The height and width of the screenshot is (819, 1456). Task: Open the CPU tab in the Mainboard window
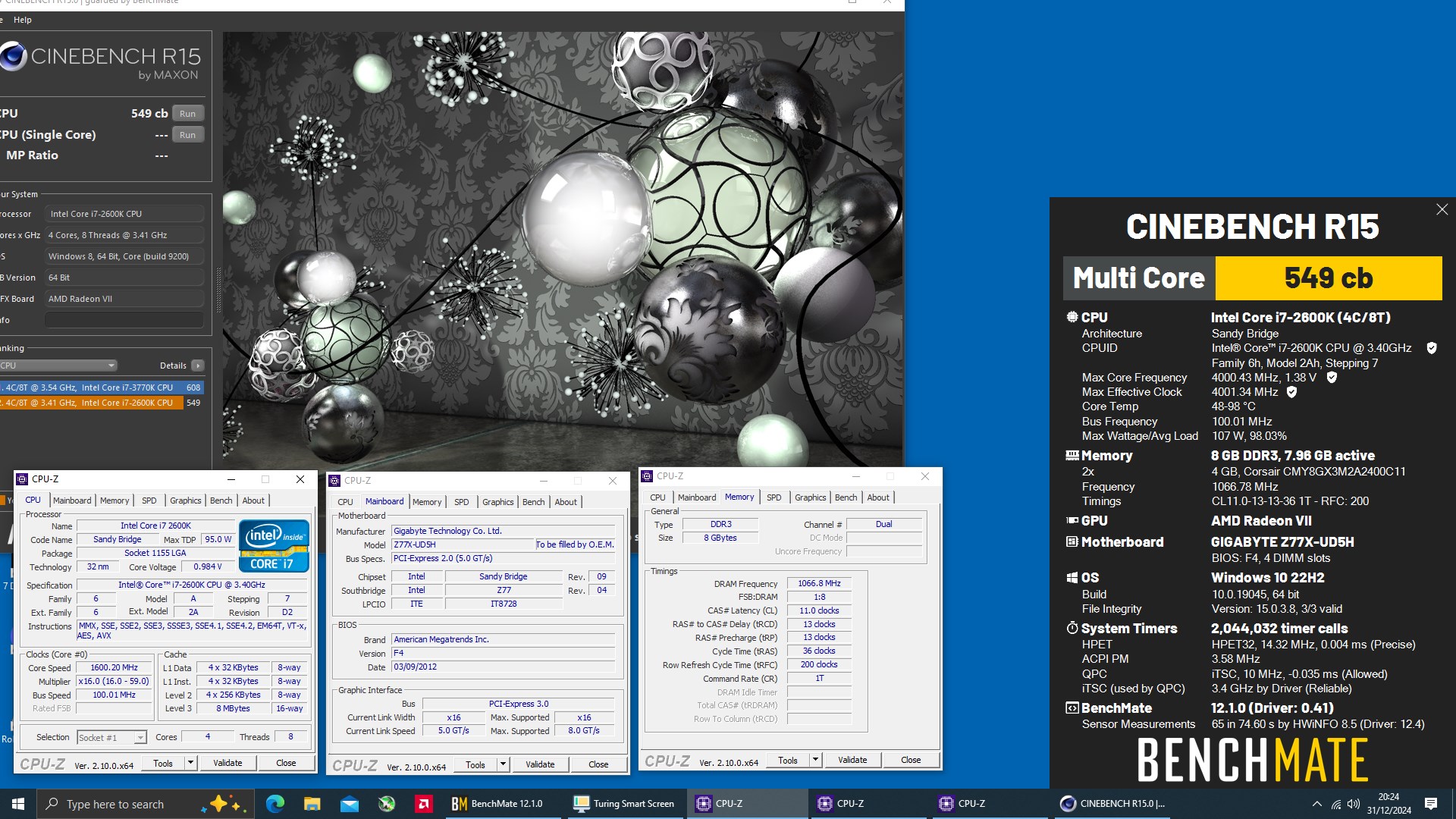tap(345, 502)
